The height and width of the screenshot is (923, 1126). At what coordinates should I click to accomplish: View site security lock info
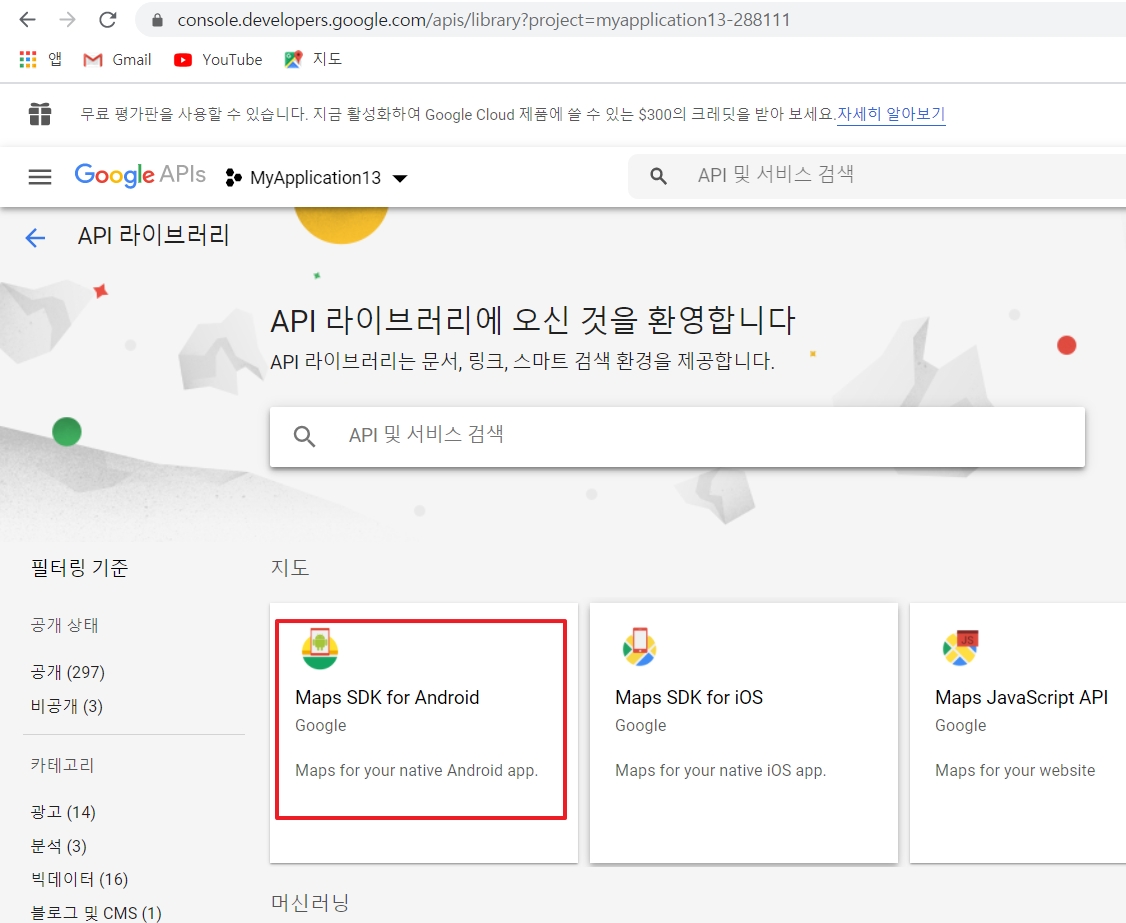click(157, 20)
